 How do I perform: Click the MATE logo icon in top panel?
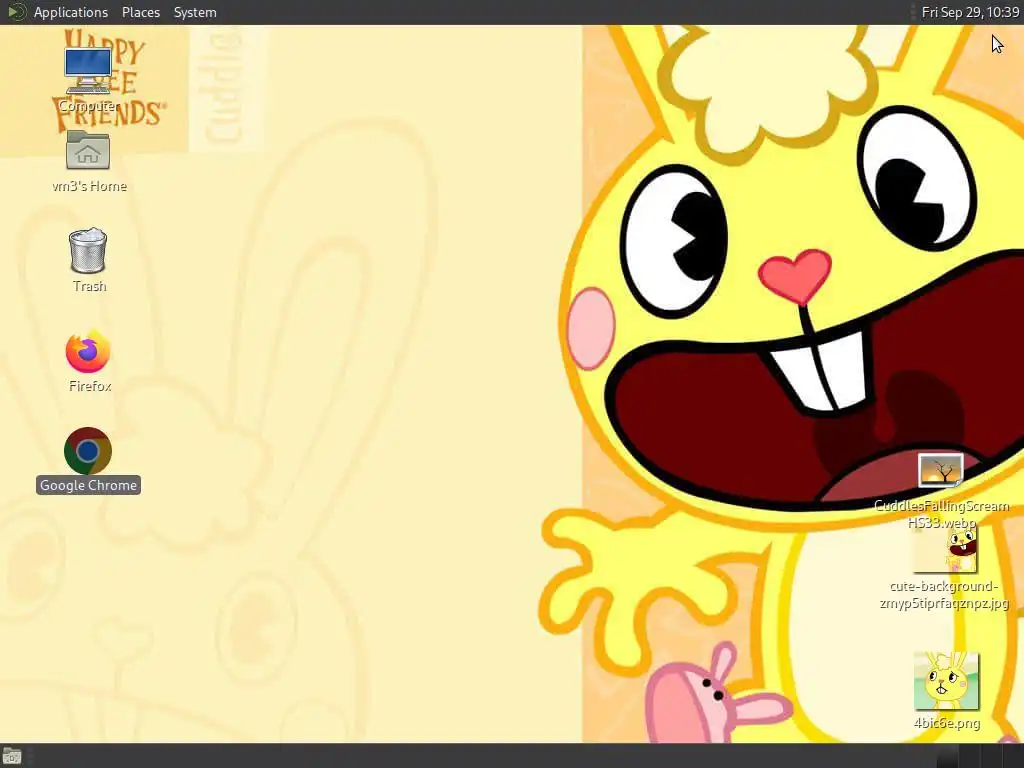pos(16,12)
